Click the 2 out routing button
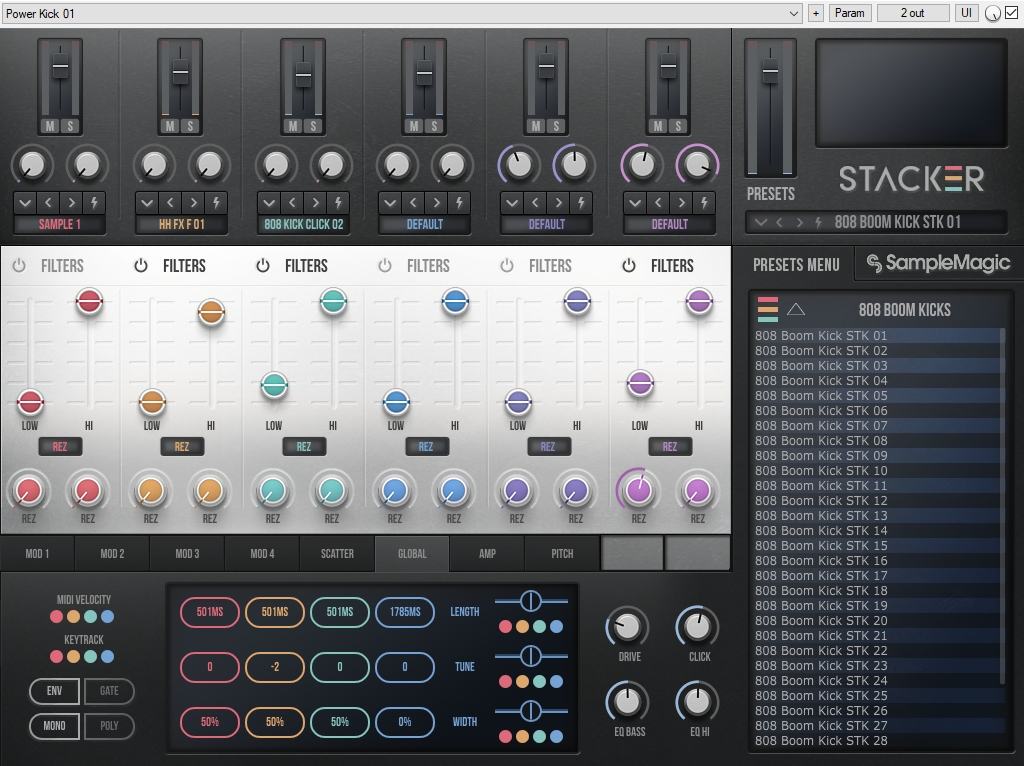 point(912,13)
